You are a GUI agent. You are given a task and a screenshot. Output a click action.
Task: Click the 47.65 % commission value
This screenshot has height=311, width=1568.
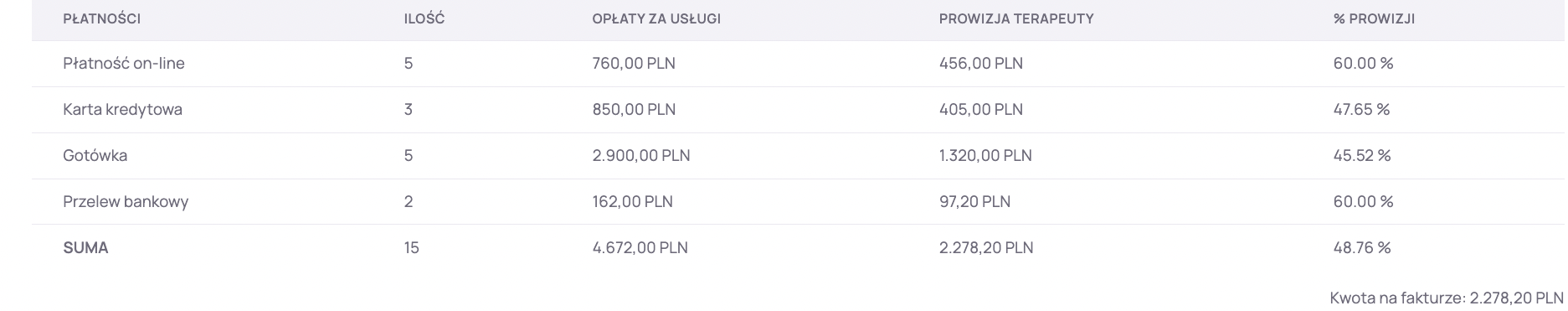tap(1361, 109)
